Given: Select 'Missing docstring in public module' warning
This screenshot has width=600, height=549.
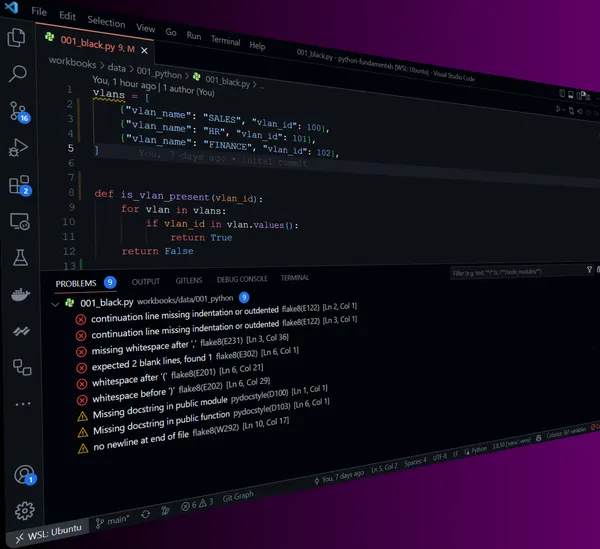Looking at the screenshot, I should point(203,403).
